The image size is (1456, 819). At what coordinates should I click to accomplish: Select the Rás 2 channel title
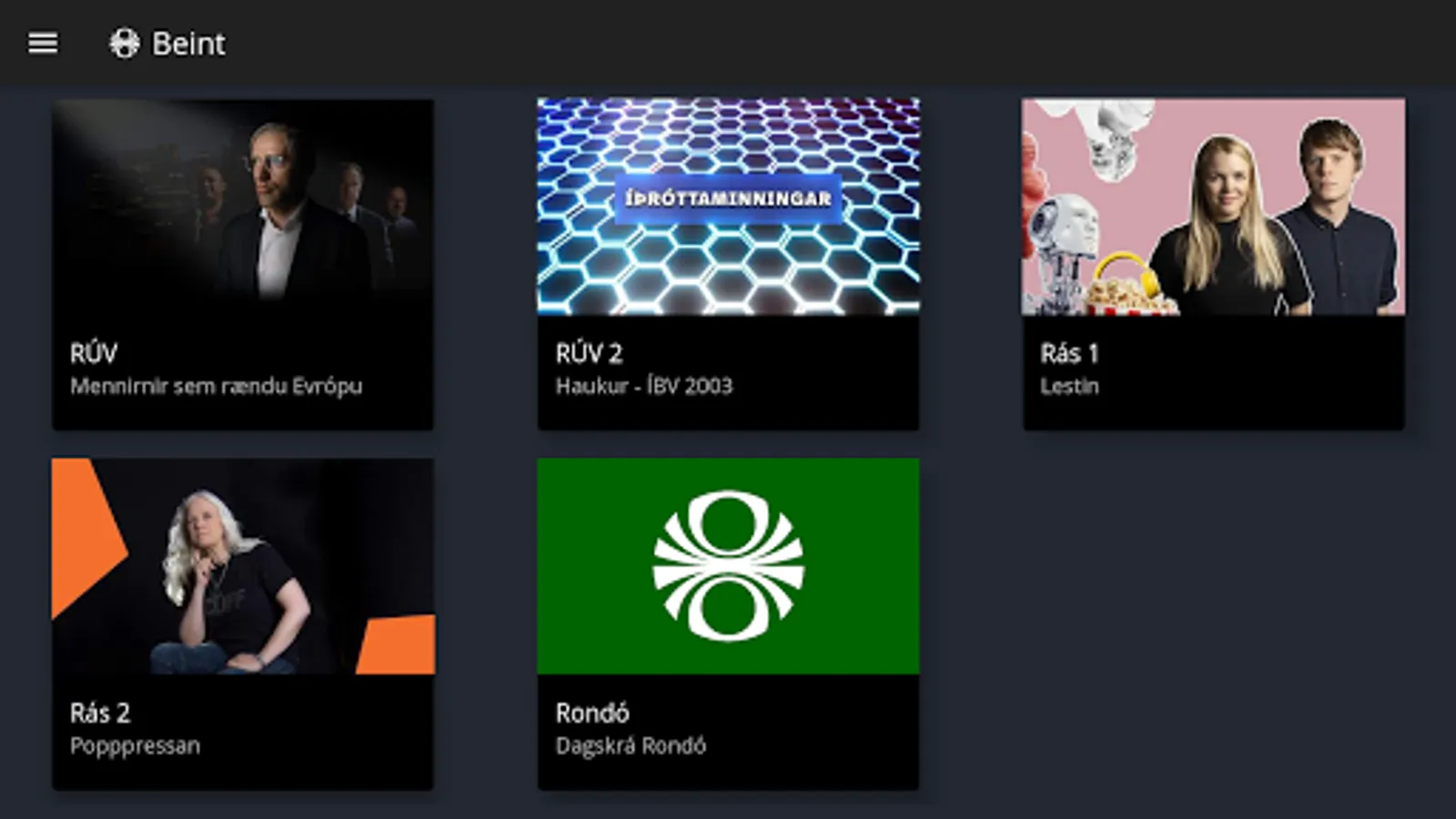click(100, 713)
